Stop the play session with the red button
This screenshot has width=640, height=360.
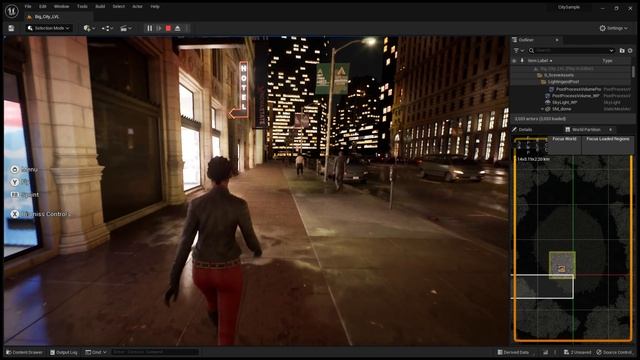[x=168, y=28]
